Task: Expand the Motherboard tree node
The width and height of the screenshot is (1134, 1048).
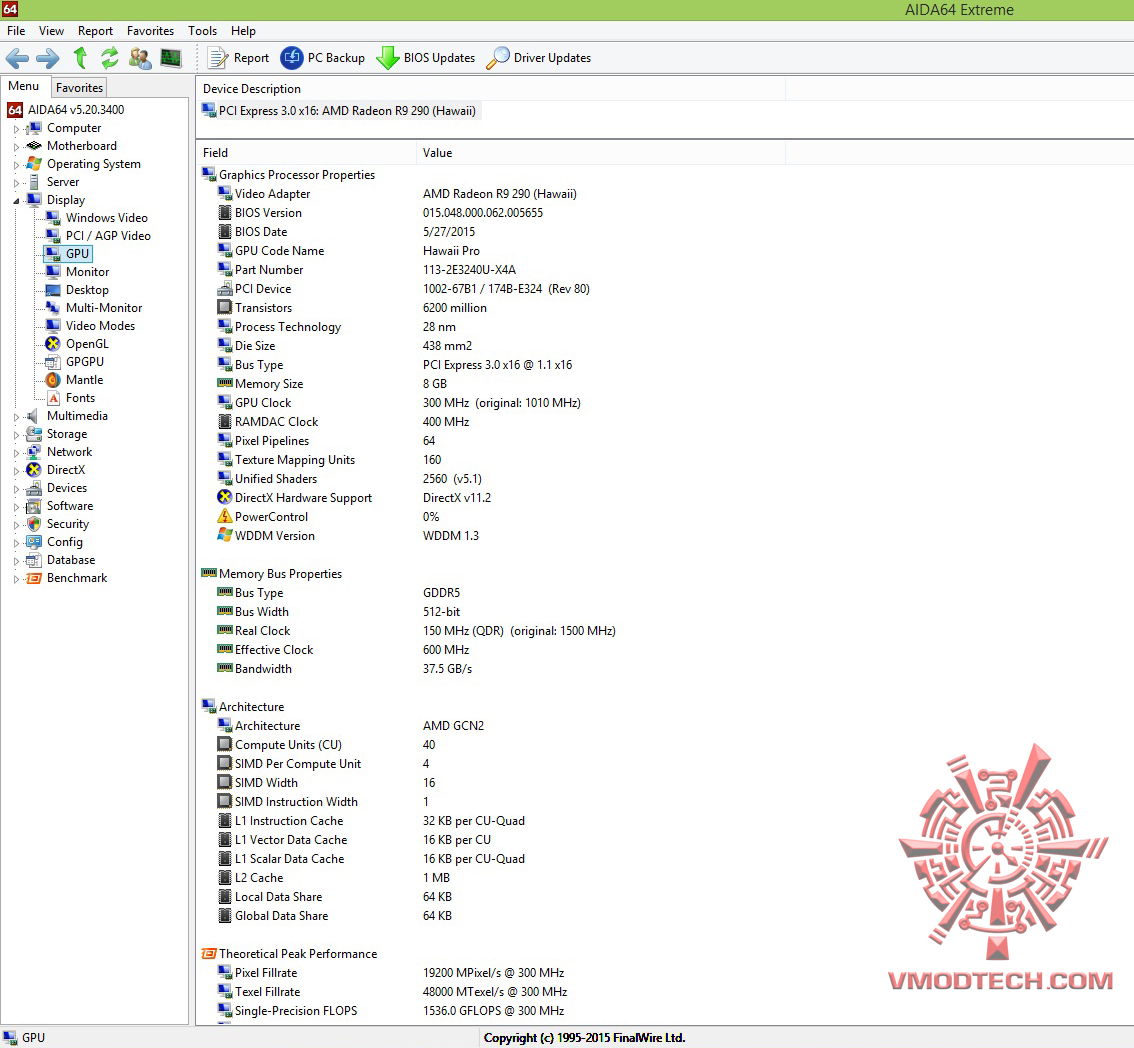Action: click(x=16, y=147)
